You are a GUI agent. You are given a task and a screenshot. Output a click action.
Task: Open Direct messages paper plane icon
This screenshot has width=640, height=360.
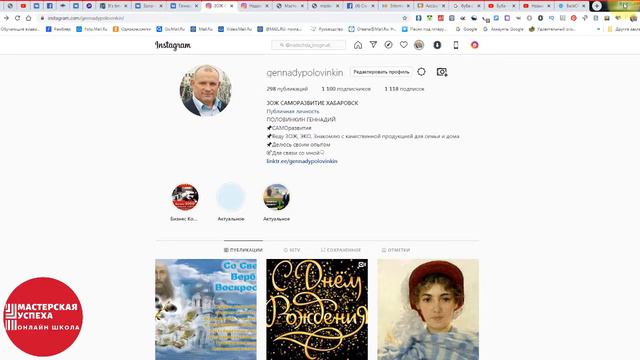pos(373,45)
